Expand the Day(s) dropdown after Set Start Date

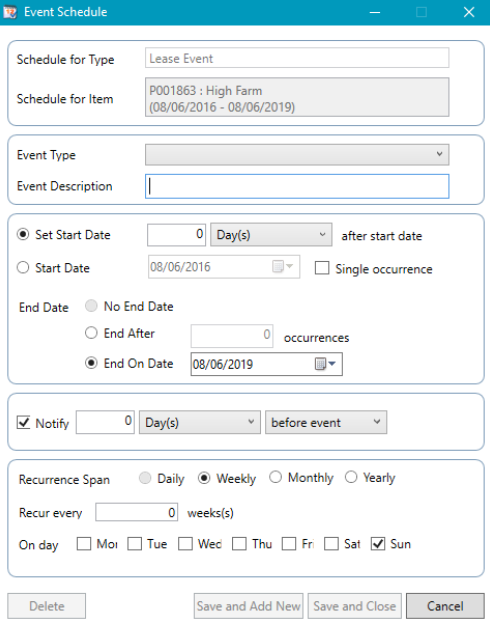click(x=271, y=235)
